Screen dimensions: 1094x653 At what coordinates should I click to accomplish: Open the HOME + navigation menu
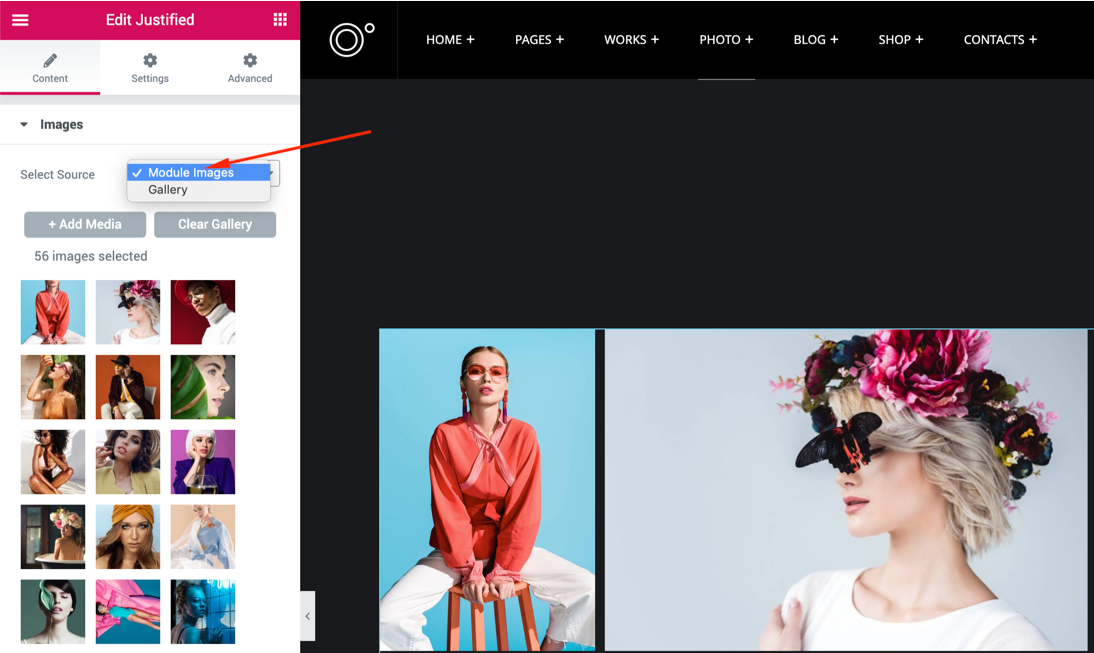[x=450, y=40]
